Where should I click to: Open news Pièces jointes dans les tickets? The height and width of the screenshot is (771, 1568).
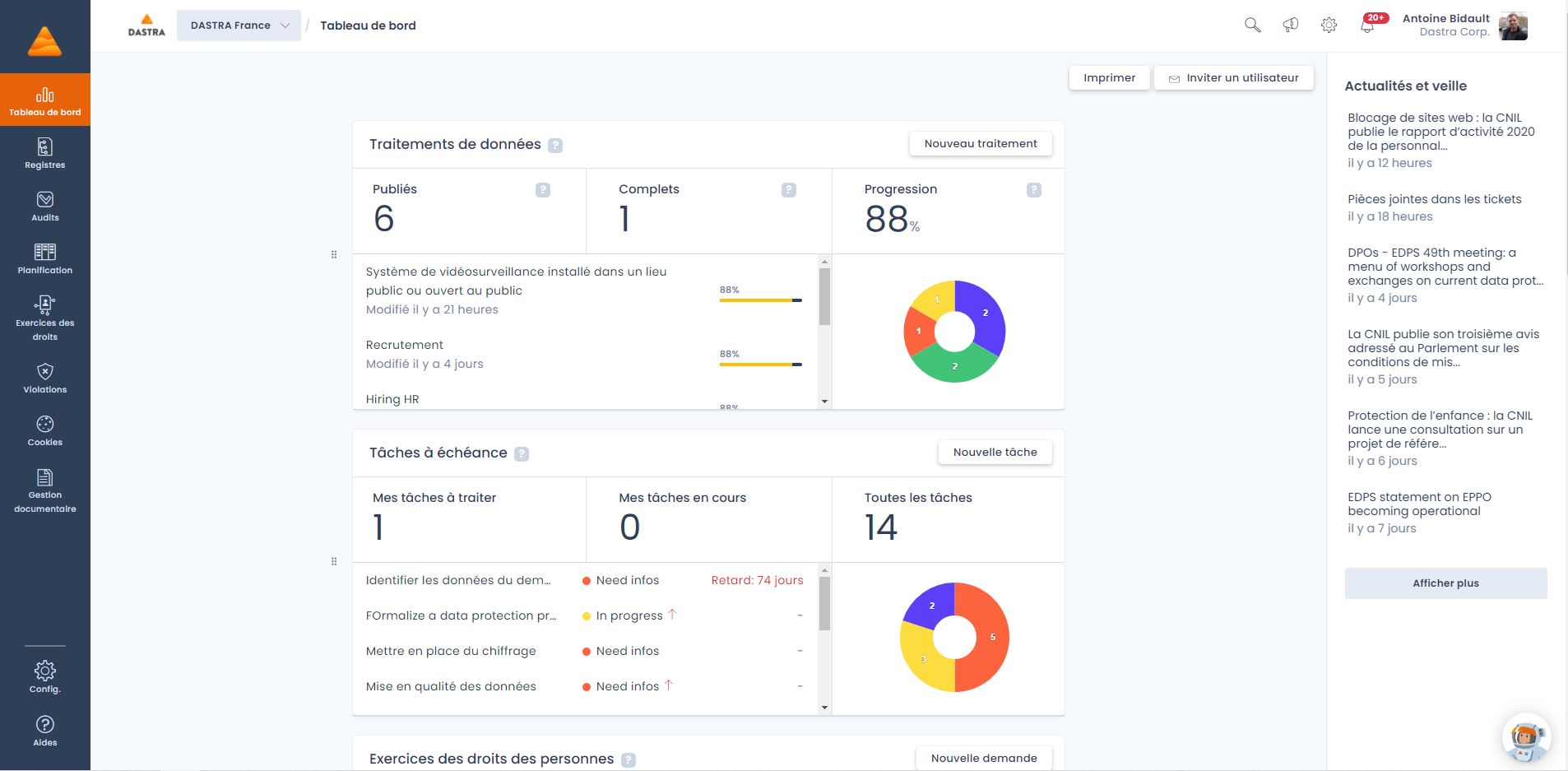(1434, 199)
